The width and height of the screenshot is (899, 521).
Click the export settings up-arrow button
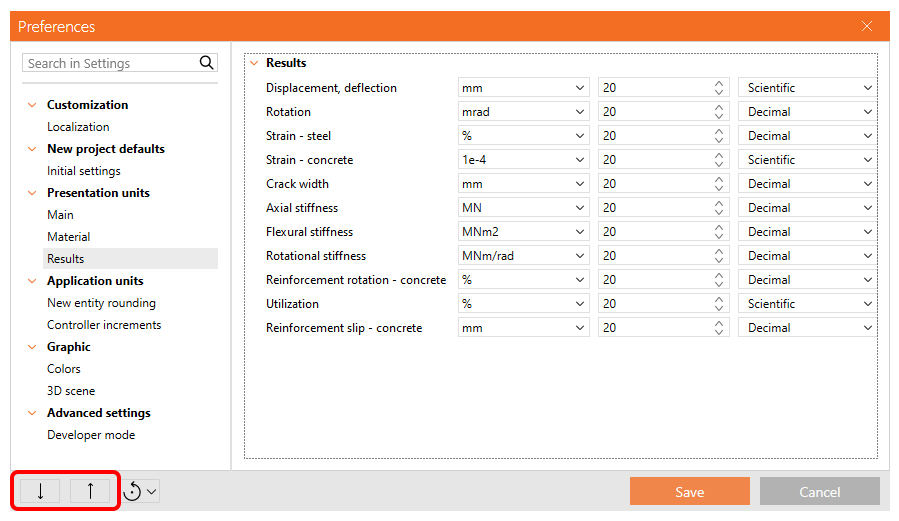[x=90, y=491]
